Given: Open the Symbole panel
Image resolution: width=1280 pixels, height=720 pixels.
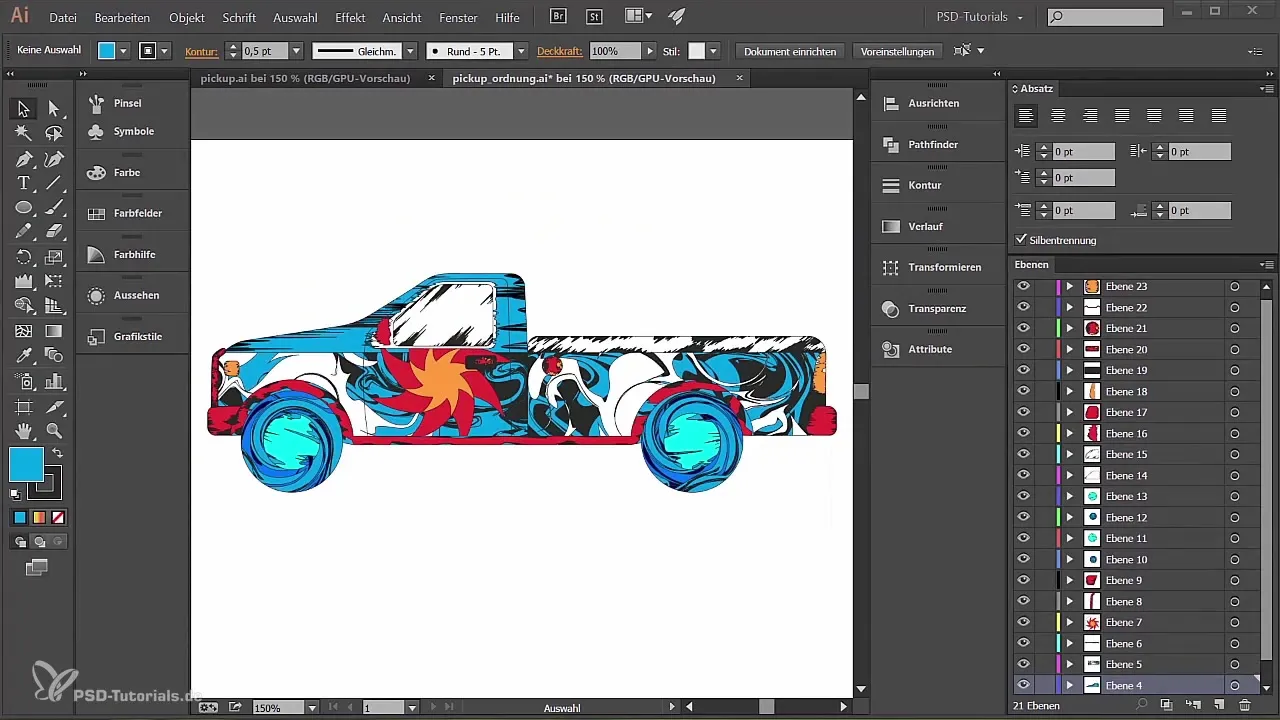Looking at the screenshot, I should tap(133, 131).
